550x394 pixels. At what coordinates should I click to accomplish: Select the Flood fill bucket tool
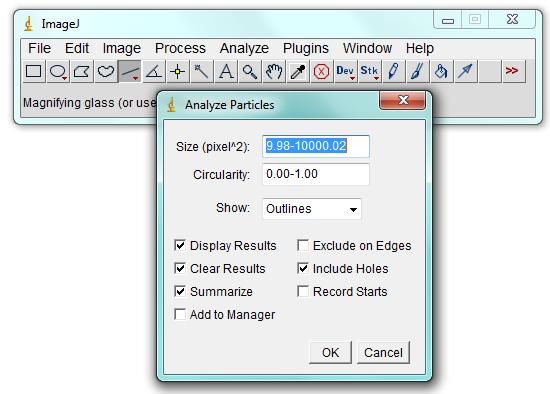(x=441, y=71)
